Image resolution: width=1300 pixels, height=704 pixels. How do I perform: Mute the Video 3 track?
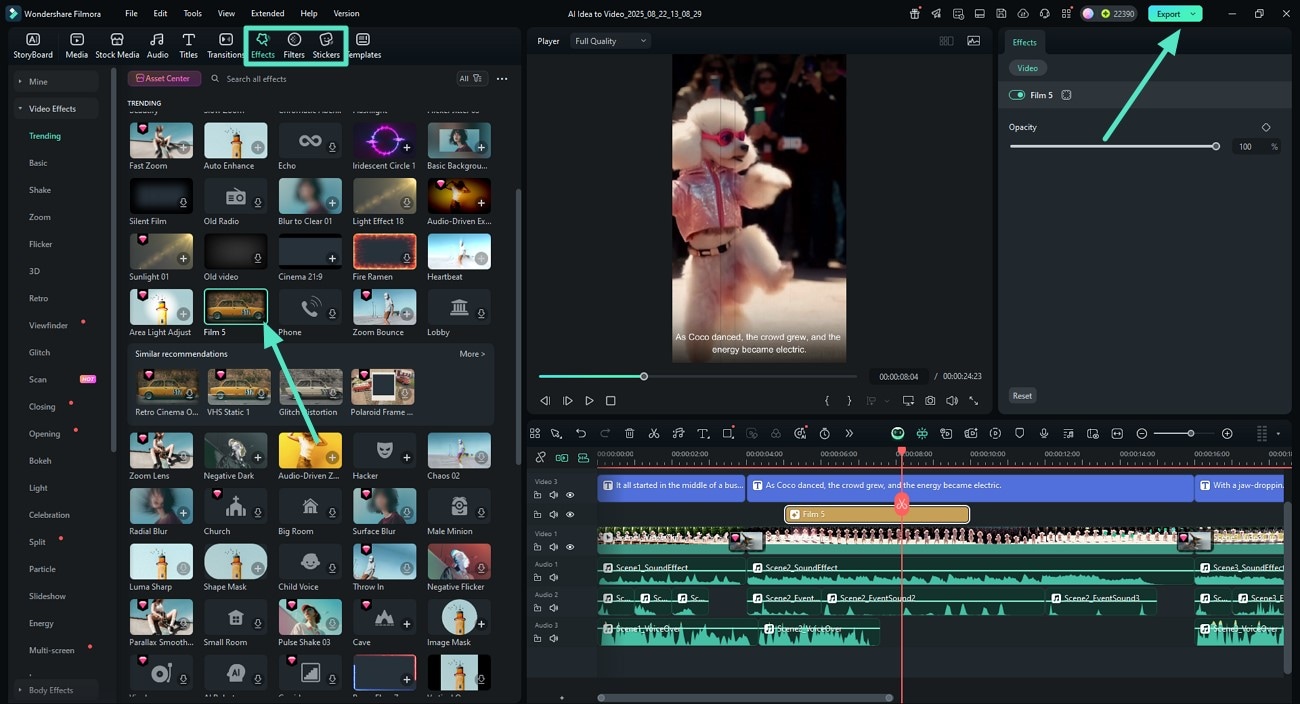point(554,495)
